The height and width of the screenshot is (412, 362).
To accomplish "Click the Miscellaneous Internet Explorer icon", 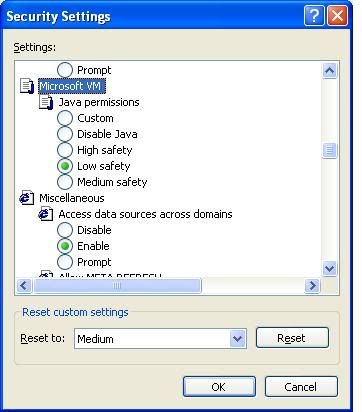I will (27, 198).
